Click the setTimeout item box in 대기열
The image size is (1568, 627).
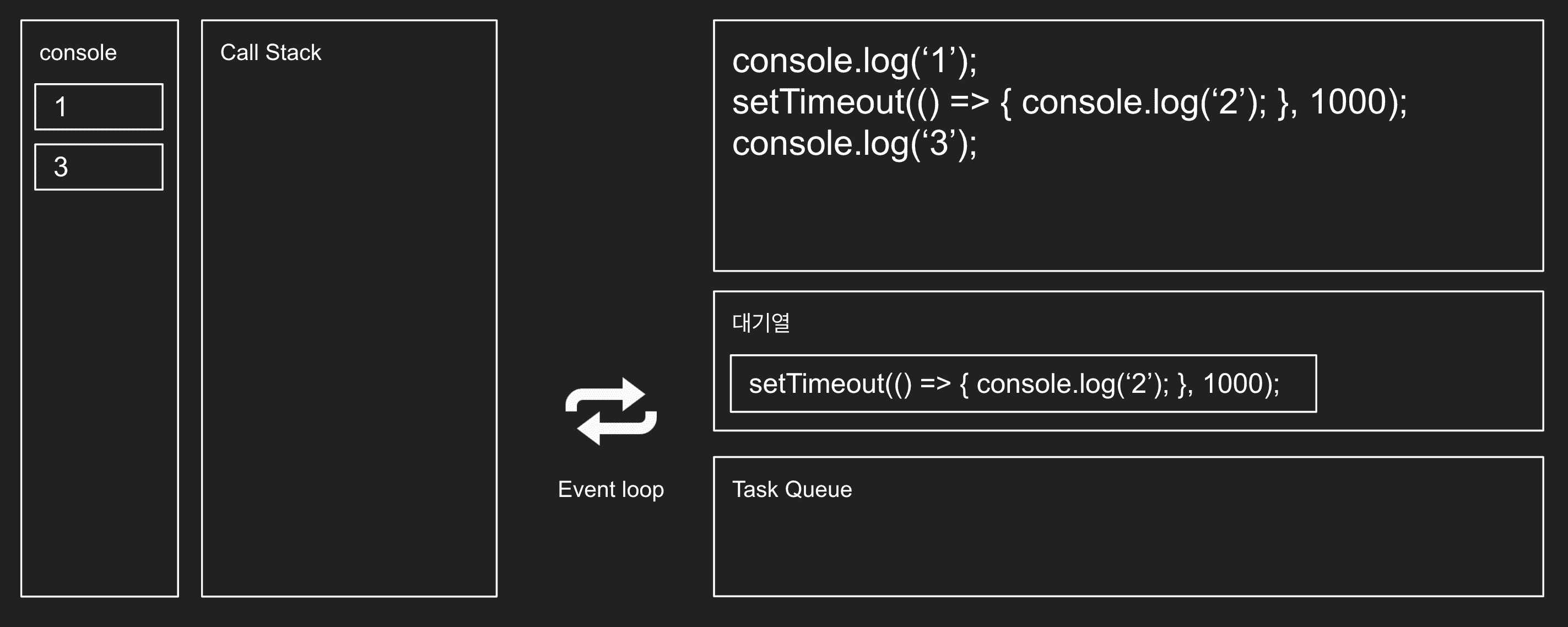click(1023, 383)
